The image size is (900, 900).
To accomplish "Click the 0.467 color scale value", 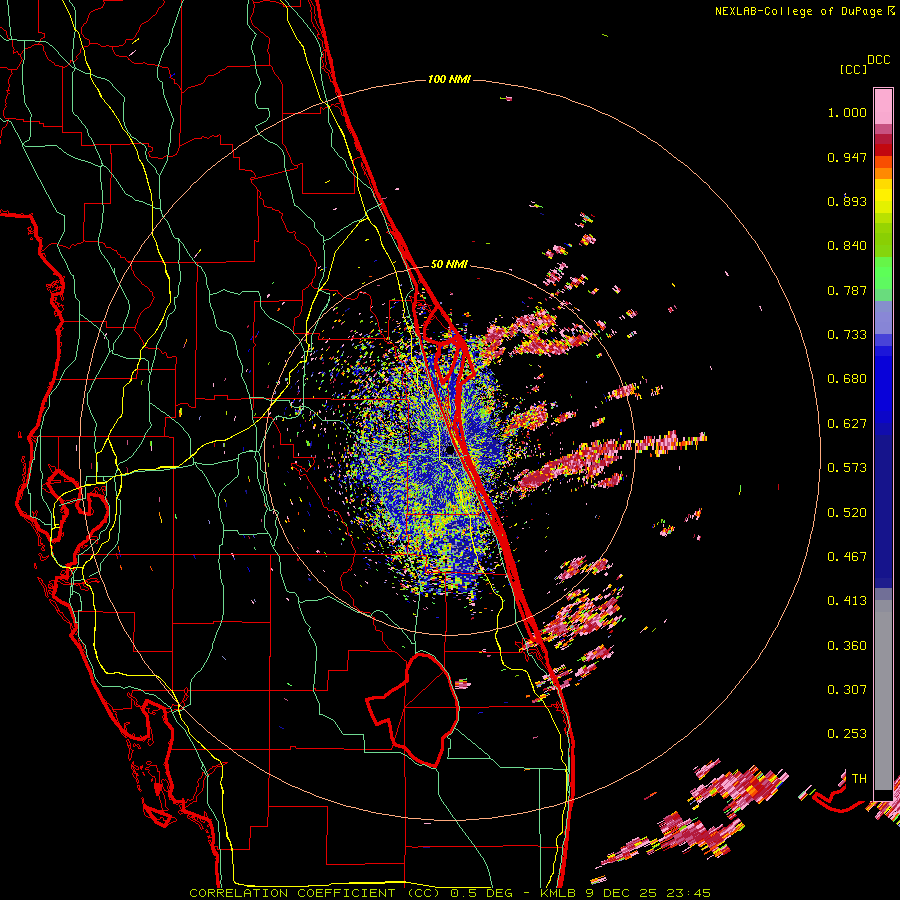I will (847, 557).
